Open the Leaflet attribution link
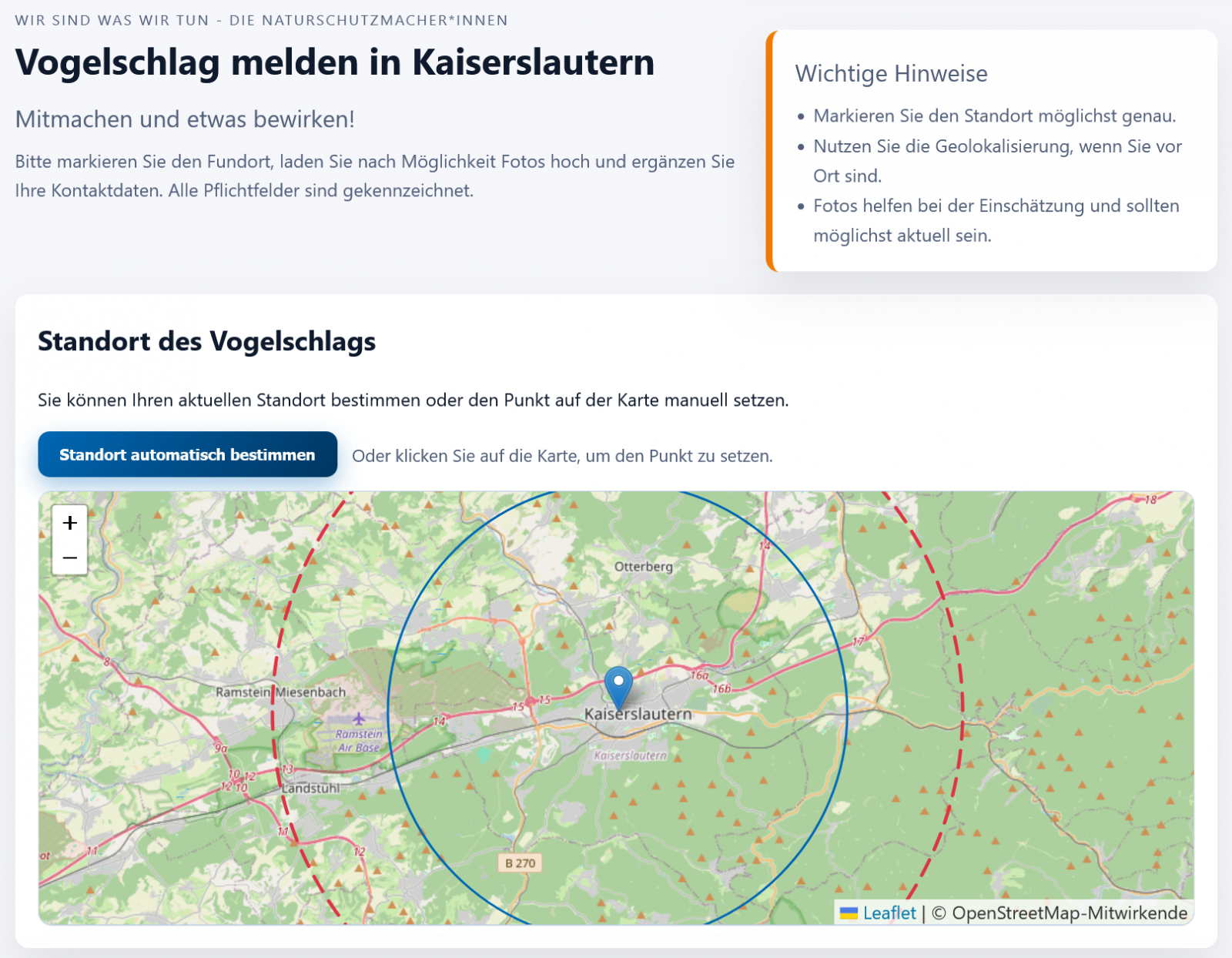Screen dimensions: 1232x958 889,913
